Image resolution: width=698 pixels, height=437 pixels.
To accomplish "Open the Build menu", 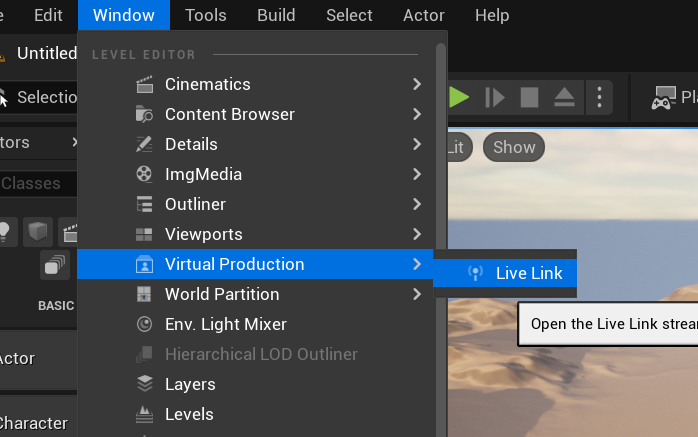I will 276,15.
